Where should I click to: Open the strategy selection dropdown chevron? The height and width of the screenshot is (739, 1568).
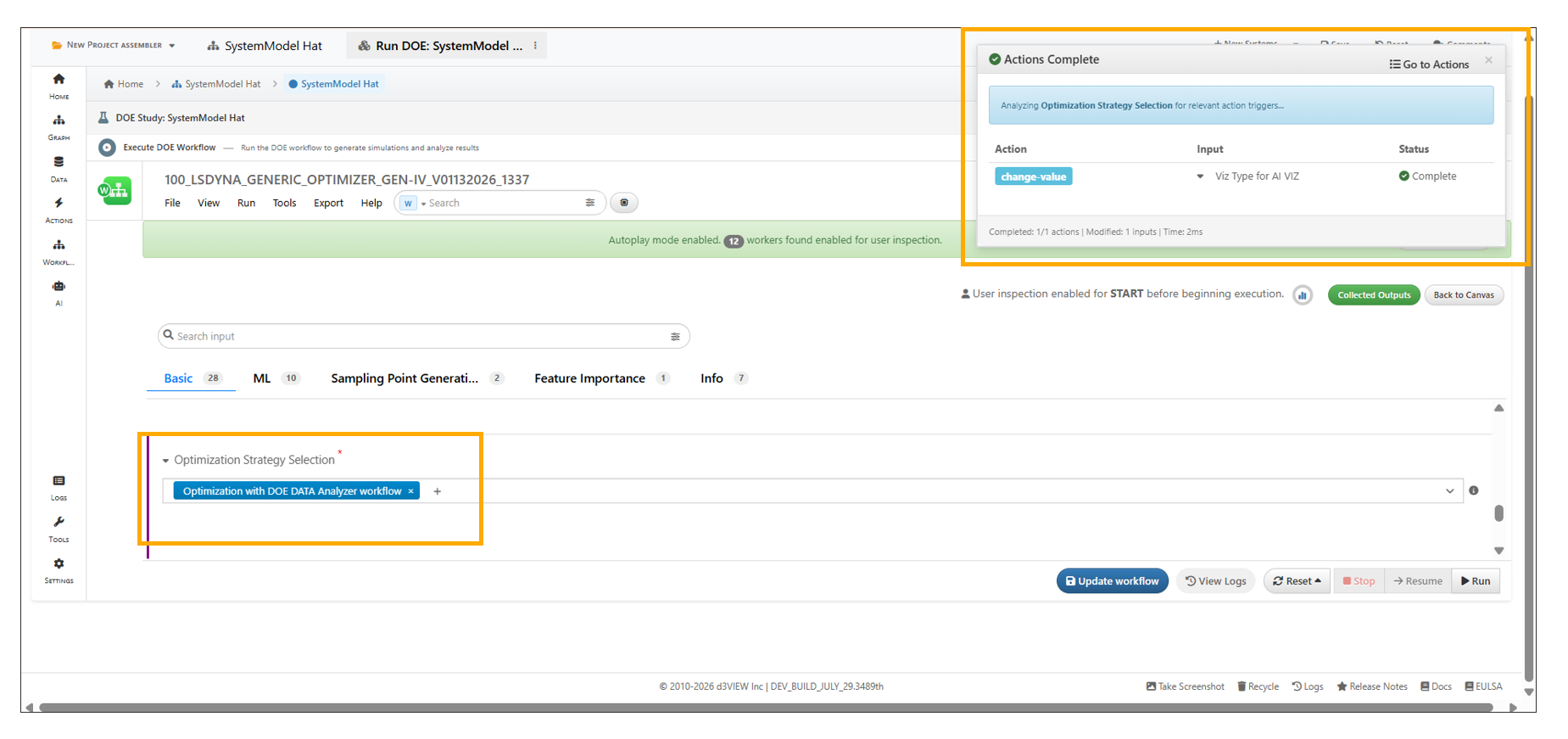click(1449, 491)
